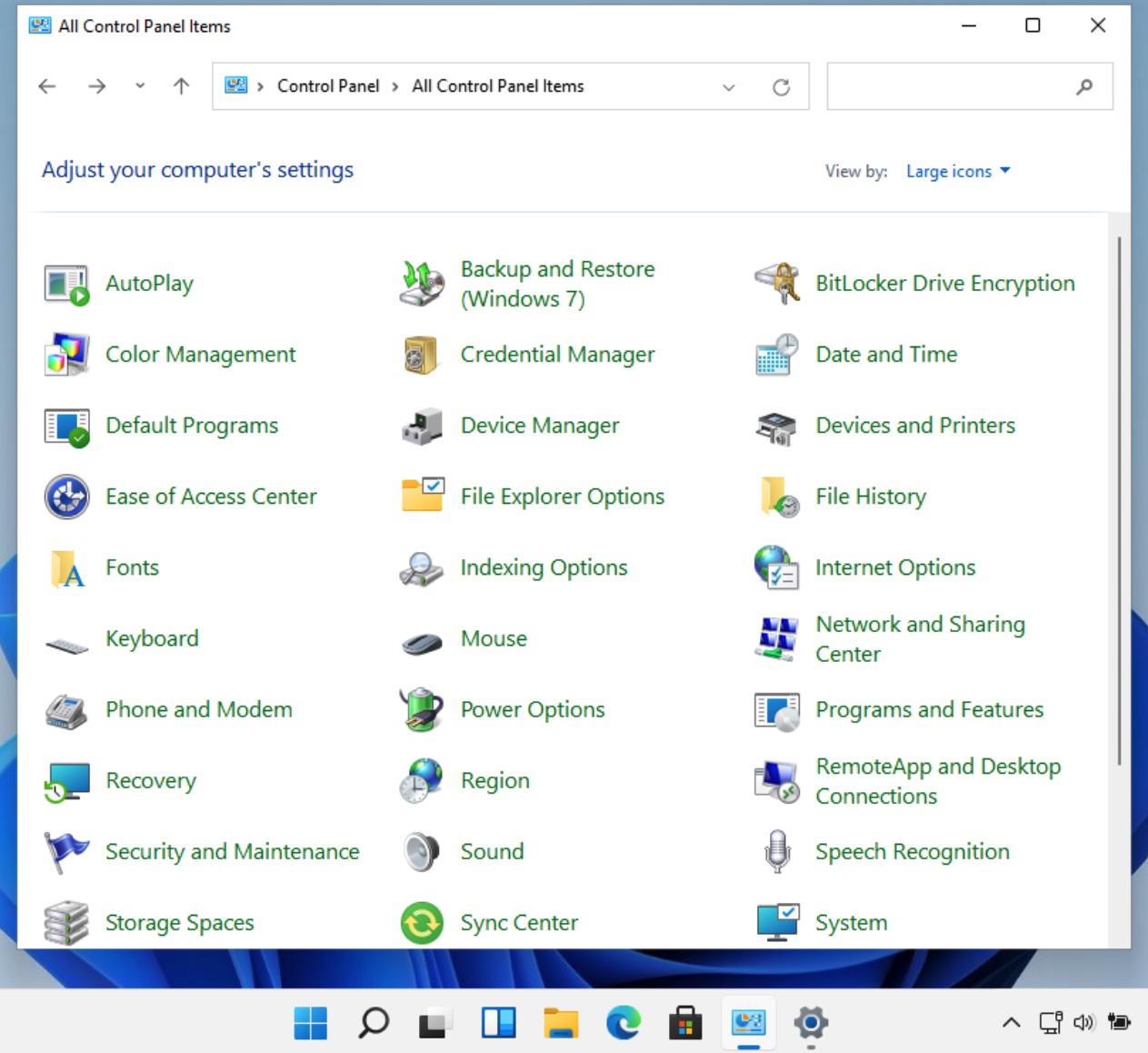Image resolution: width=1148 pixels, height=1053 pixels.
Task: Open the Power Options battery icon
Action: click(x=422, y=710)
